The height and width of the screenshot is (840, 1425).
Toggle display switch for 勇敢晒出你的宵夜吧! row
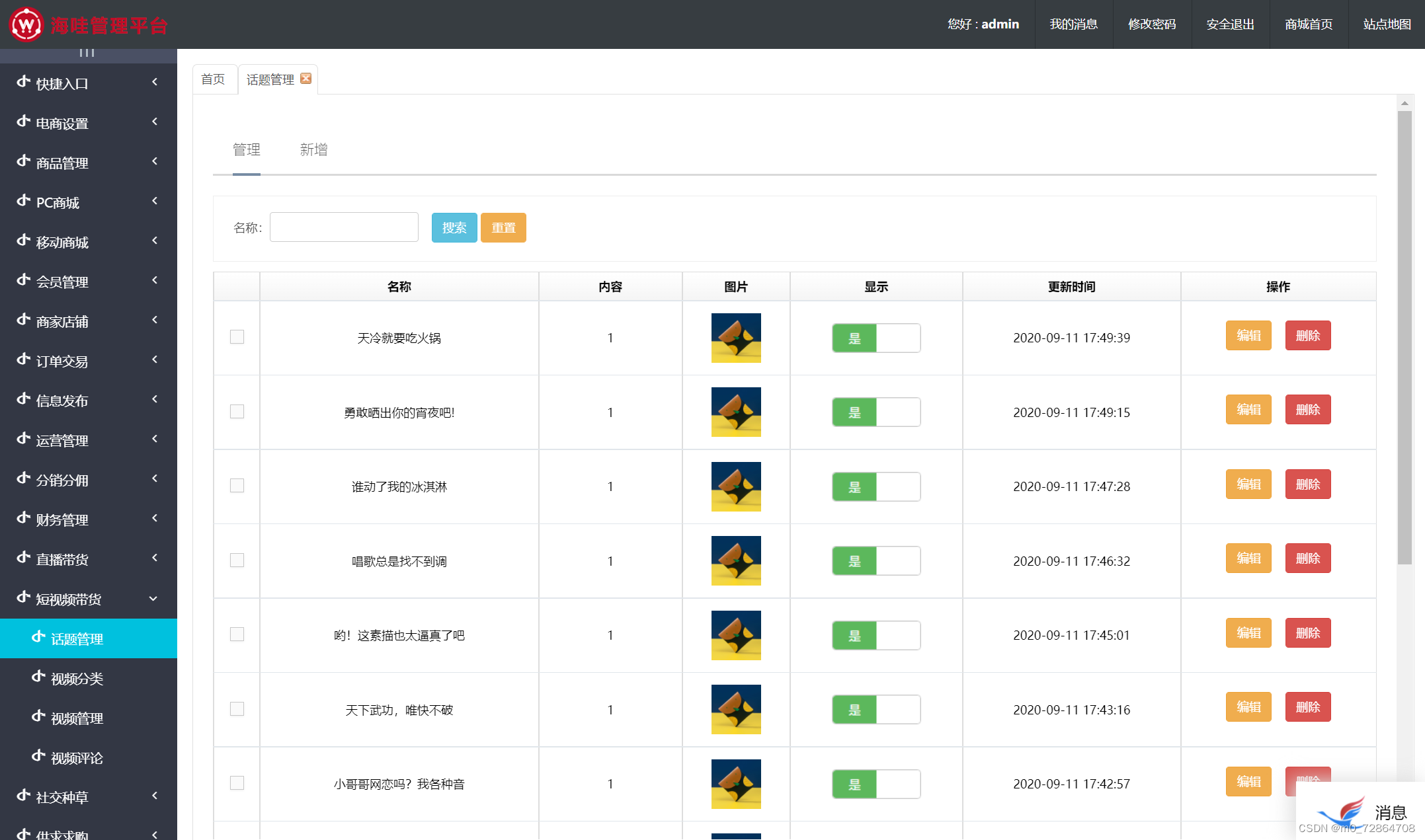click(875, 412)
